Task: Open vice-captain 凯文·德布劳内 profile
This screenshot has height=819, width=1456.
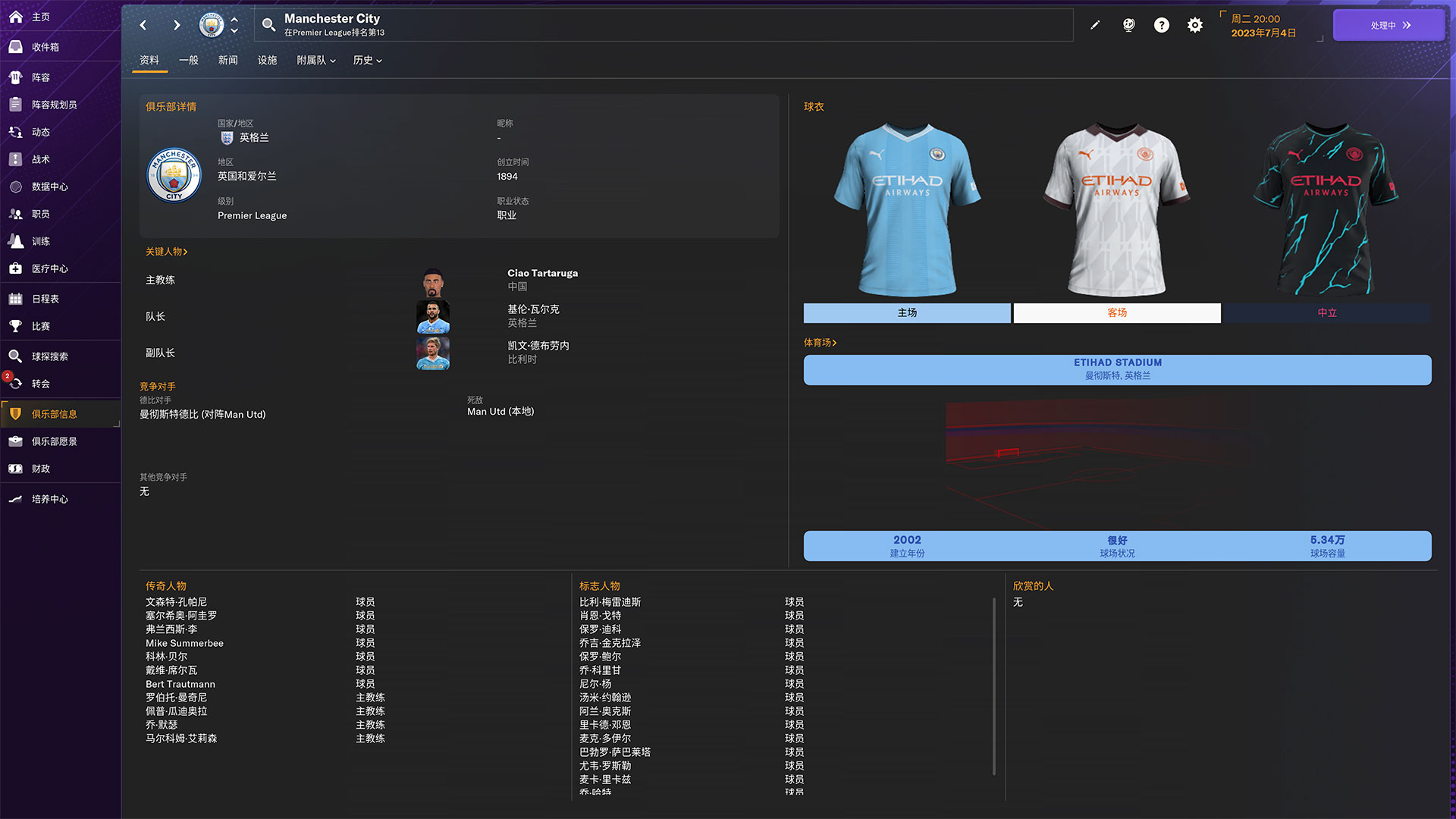Action: tap(538, 346)
